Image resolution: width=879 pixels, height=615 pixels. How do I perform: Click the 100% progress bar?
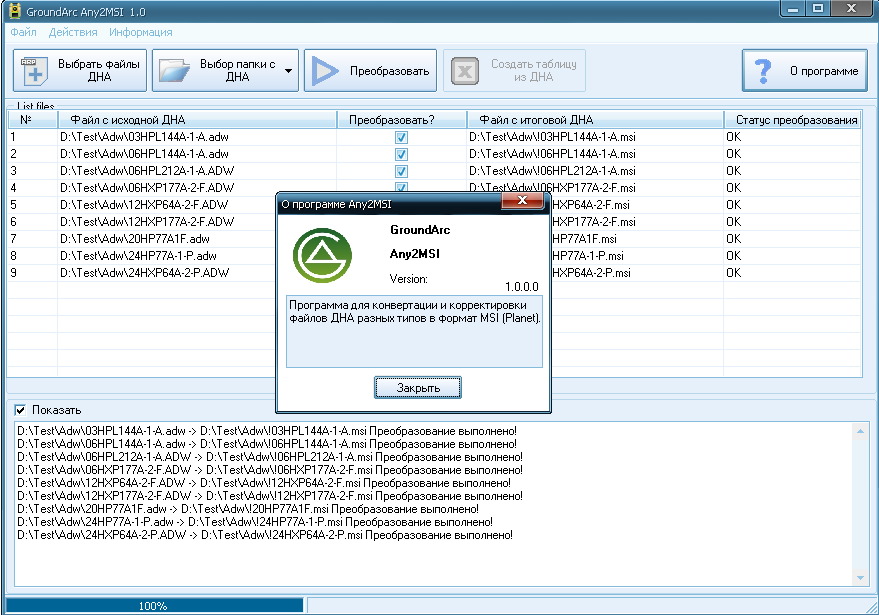[x=154, y=605]
